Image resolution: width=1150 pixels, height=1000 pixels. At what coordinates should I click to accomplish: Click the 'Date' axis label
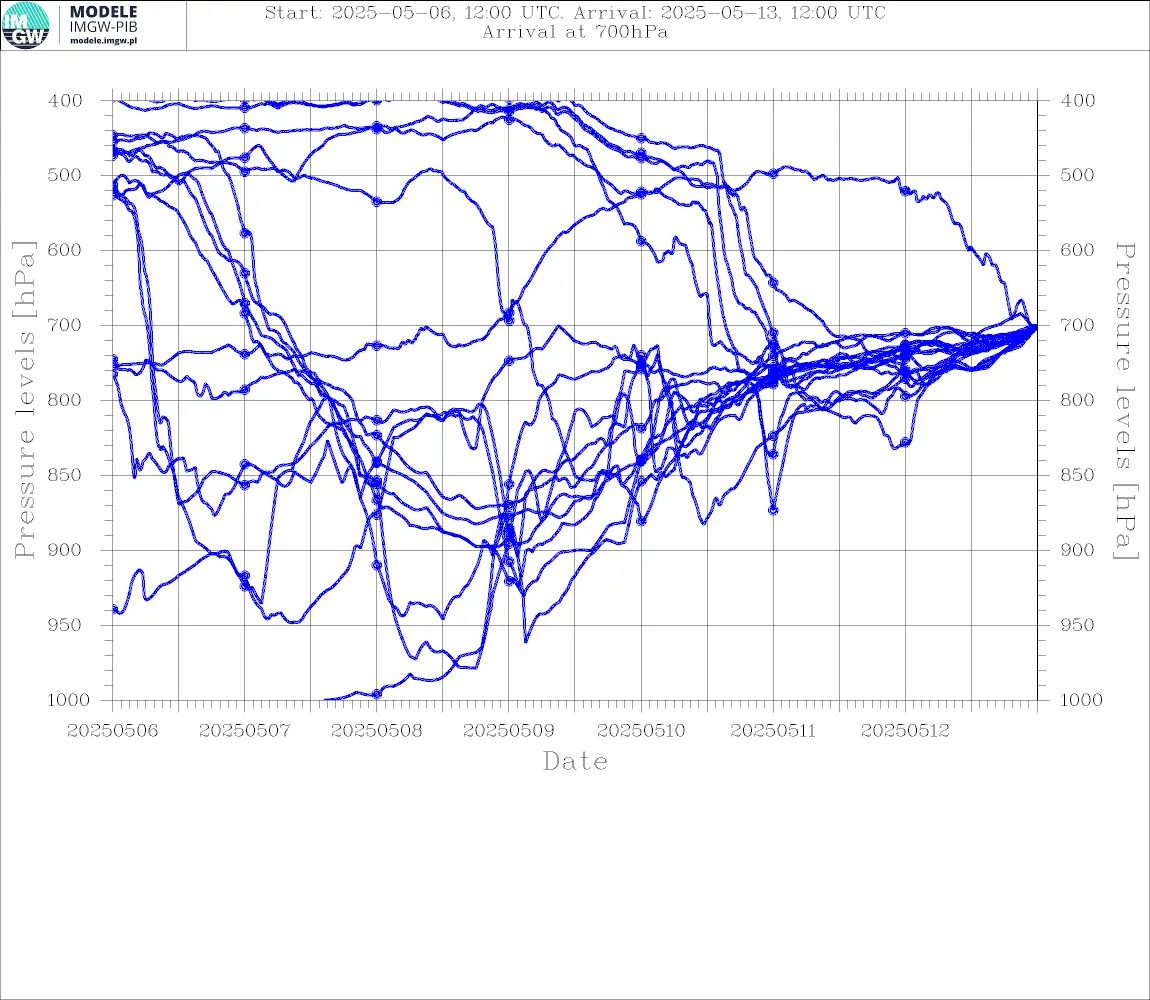(x=575, y=762)
